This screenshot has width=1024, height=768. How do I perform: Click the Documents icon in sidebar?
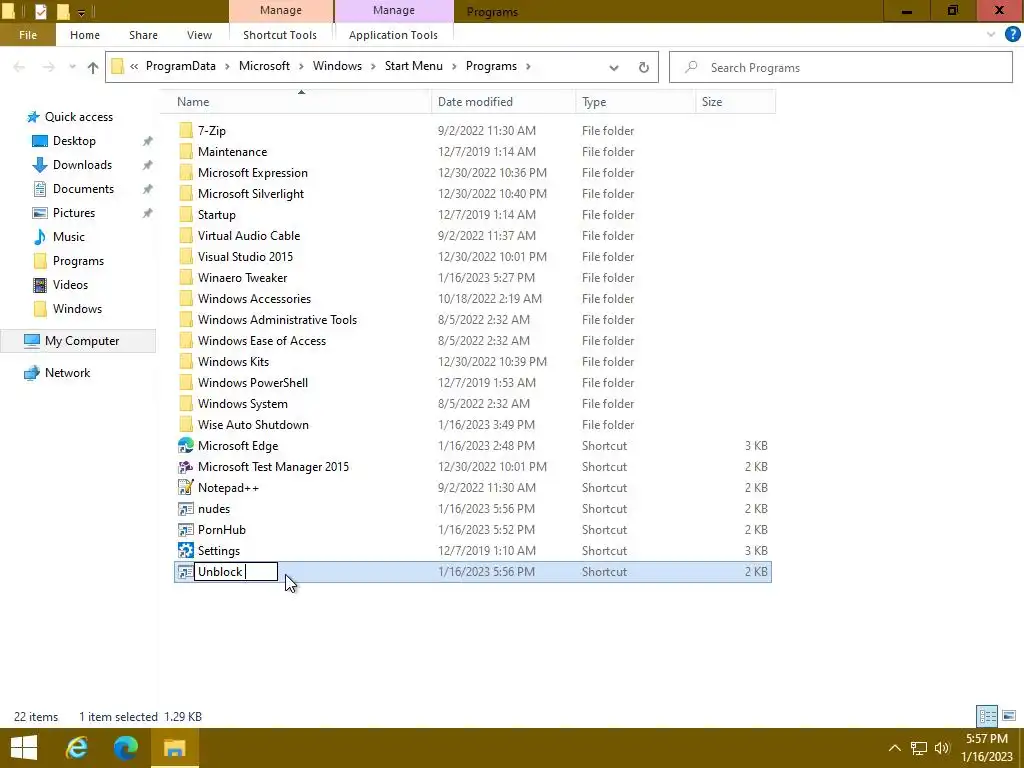pos(40,189)
